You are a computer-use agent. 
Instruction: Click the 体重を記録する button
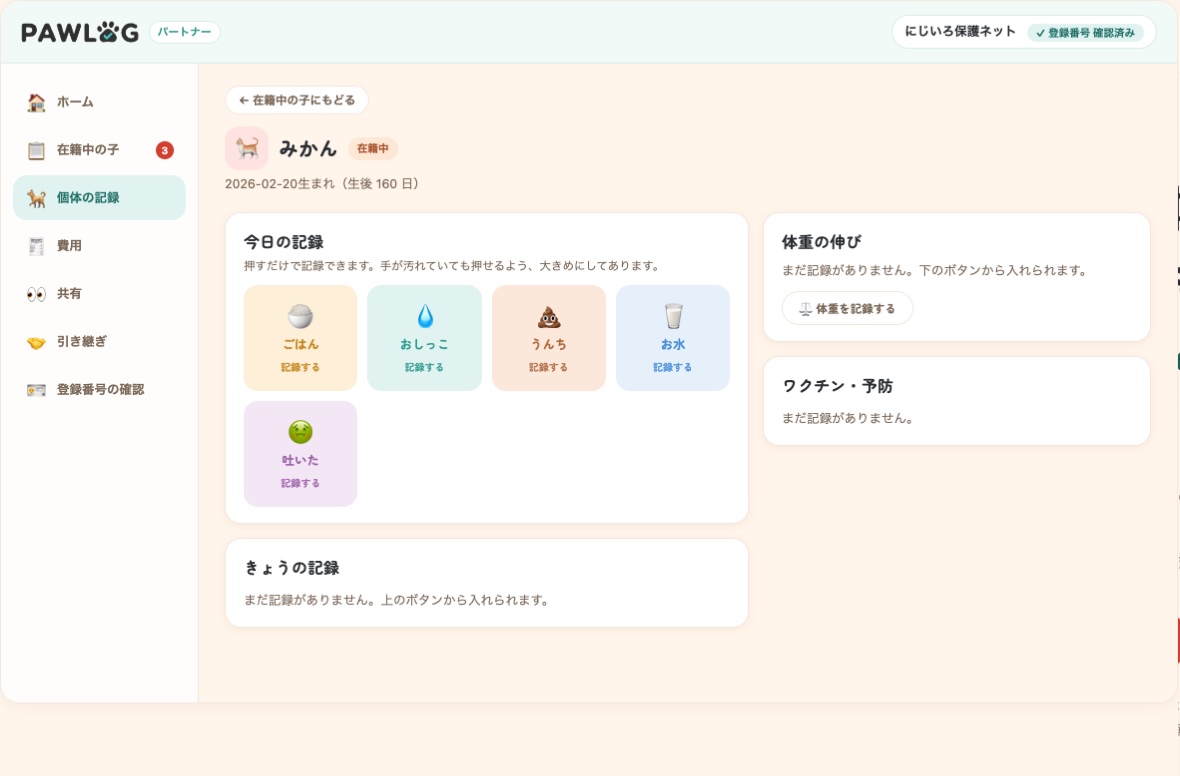[847, 309]
